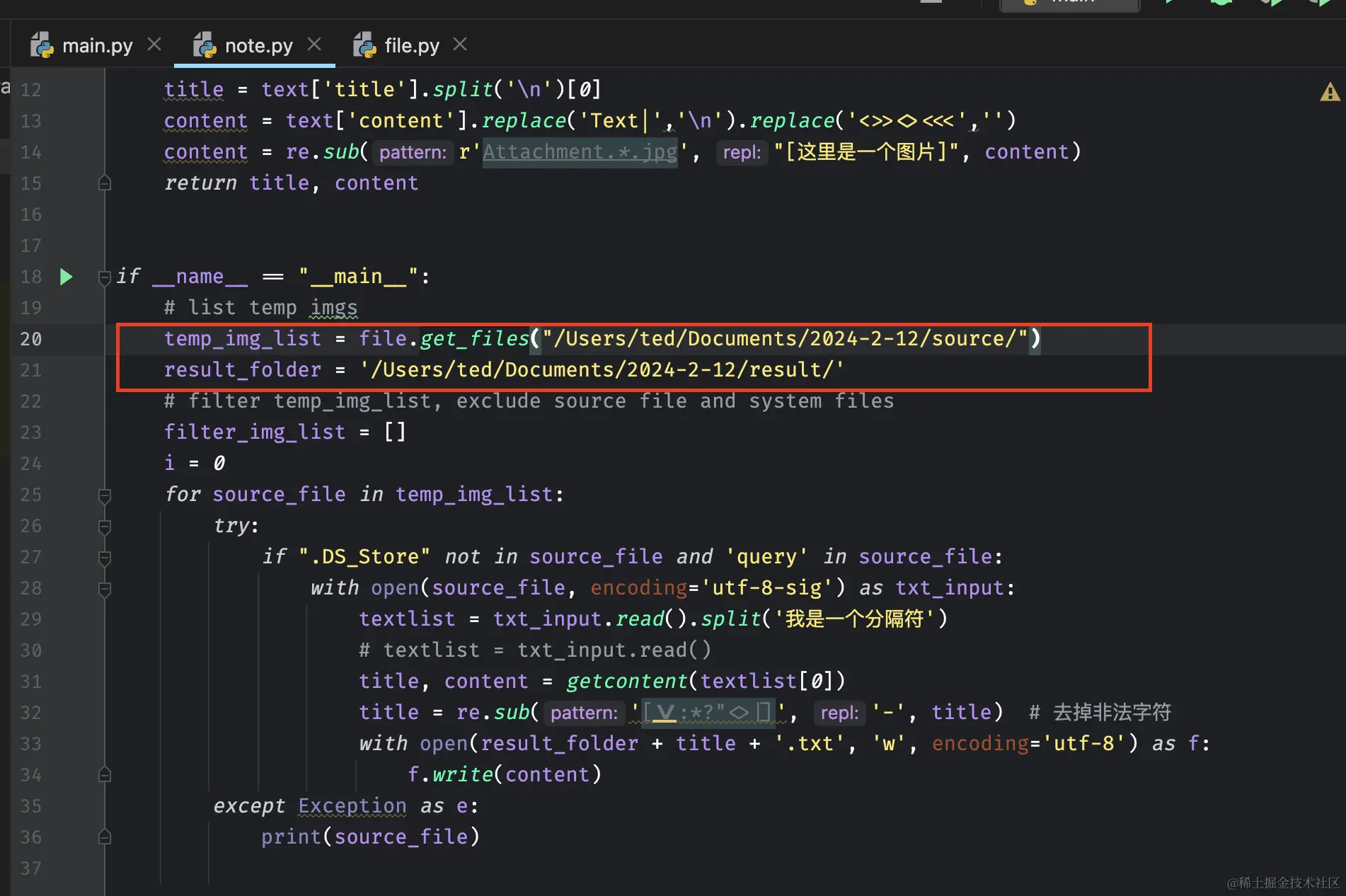The image size is (1346, 896).
Task: Click the pattern: hint on line 14
Action: point(413,152)
